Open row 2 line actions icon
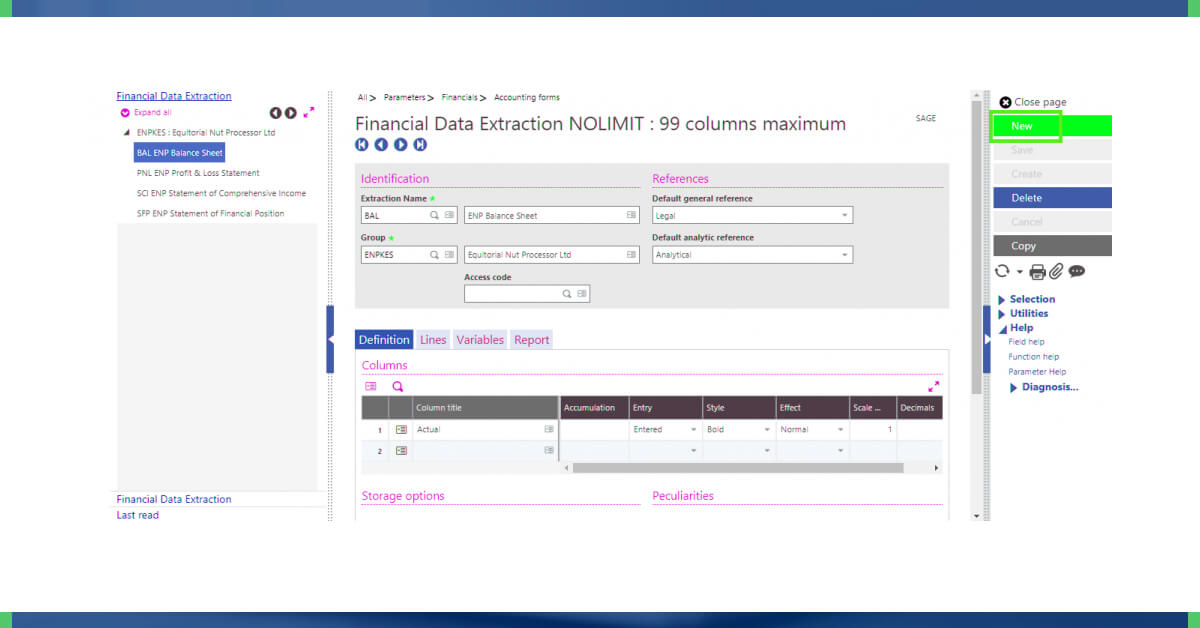 click(401, 451)
